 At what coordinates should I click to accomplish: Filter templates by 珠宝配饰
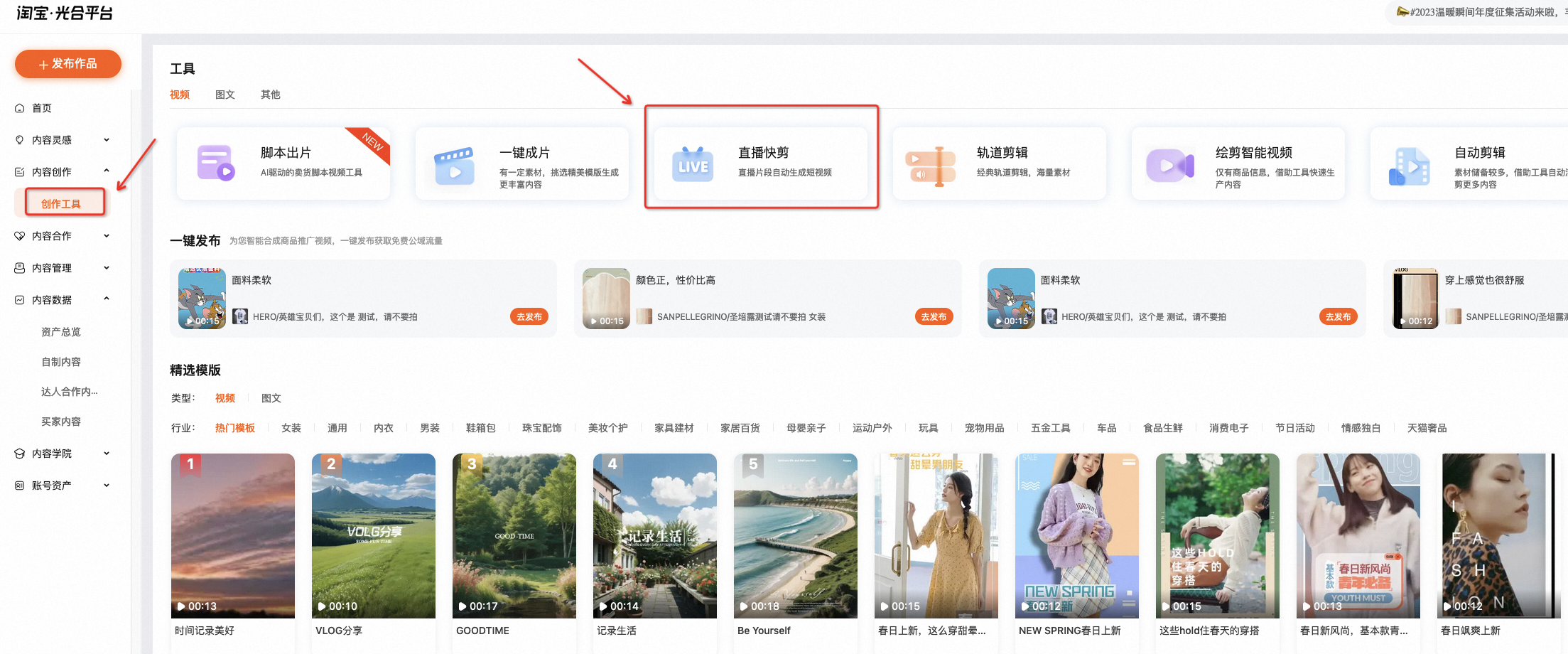pos(542,428)
